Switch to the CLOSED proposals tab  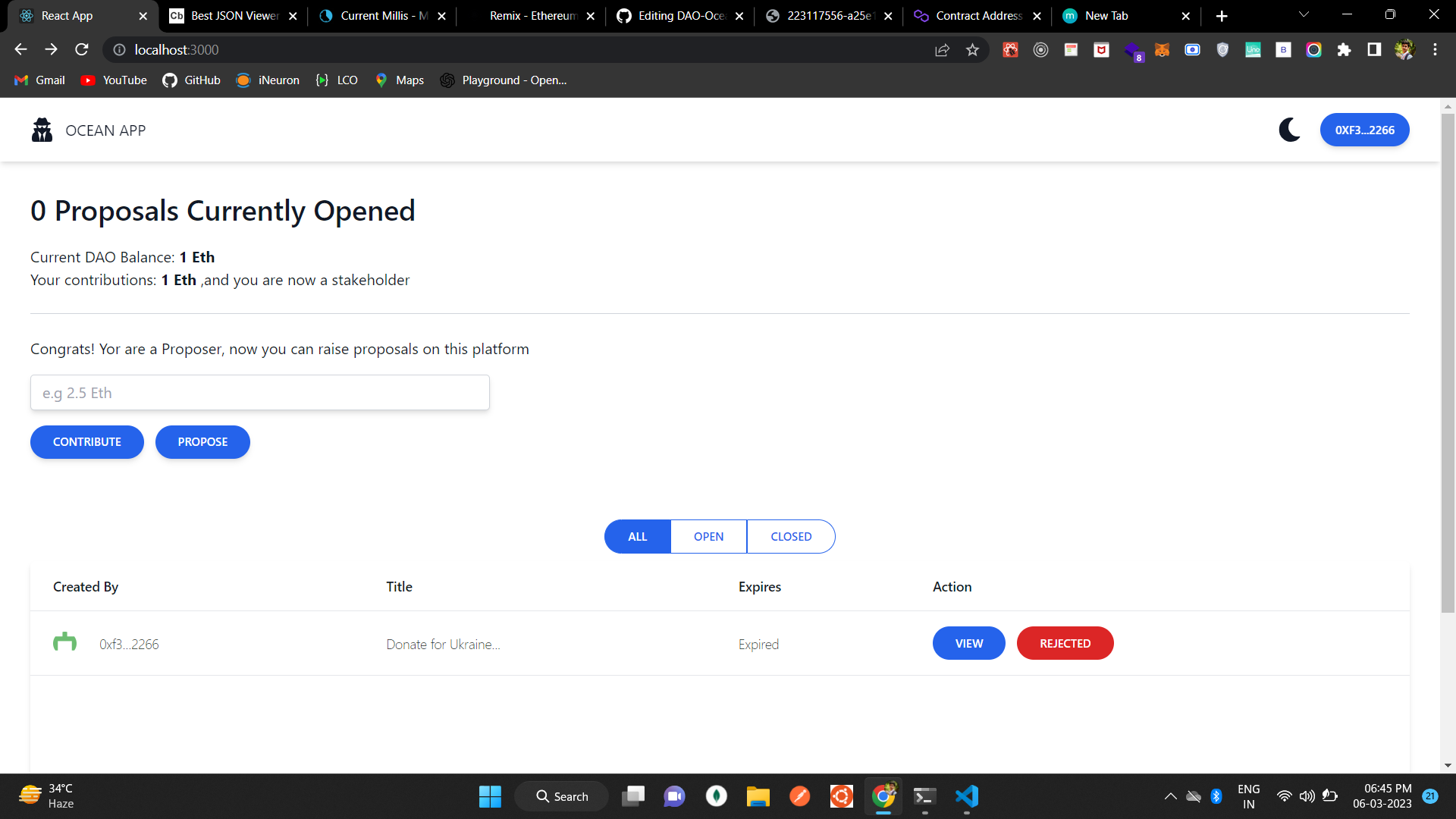(x=791, y=536)
